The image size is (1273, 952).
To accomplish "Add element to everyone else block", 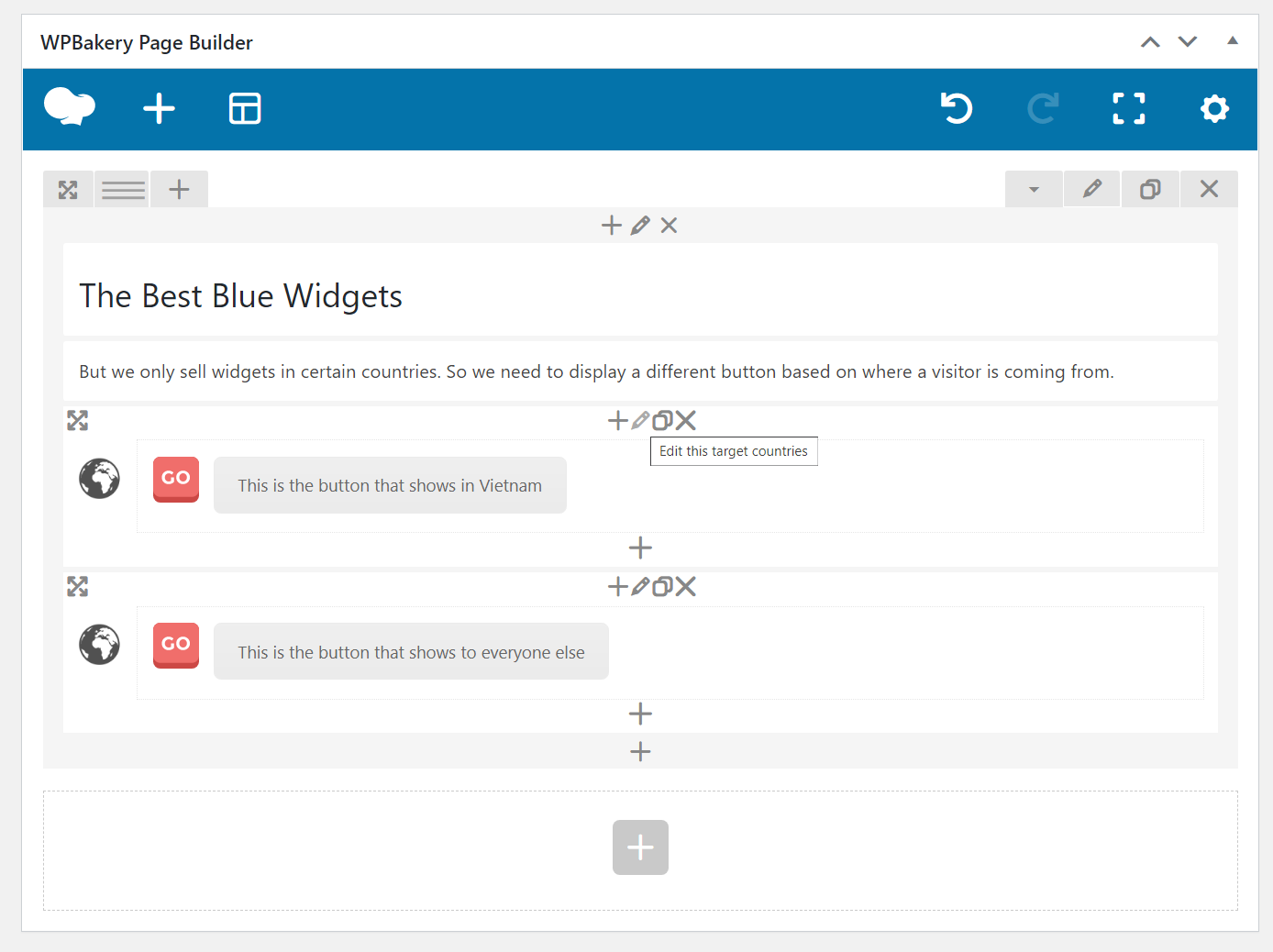I will pyautogui.click(x=618, y=587).
